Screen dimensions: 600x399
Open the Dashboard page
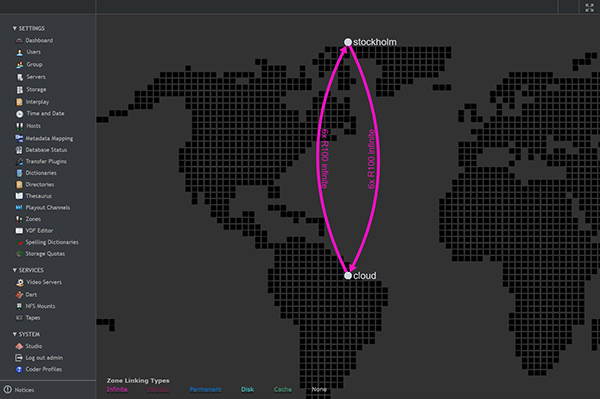coord(39,41)
